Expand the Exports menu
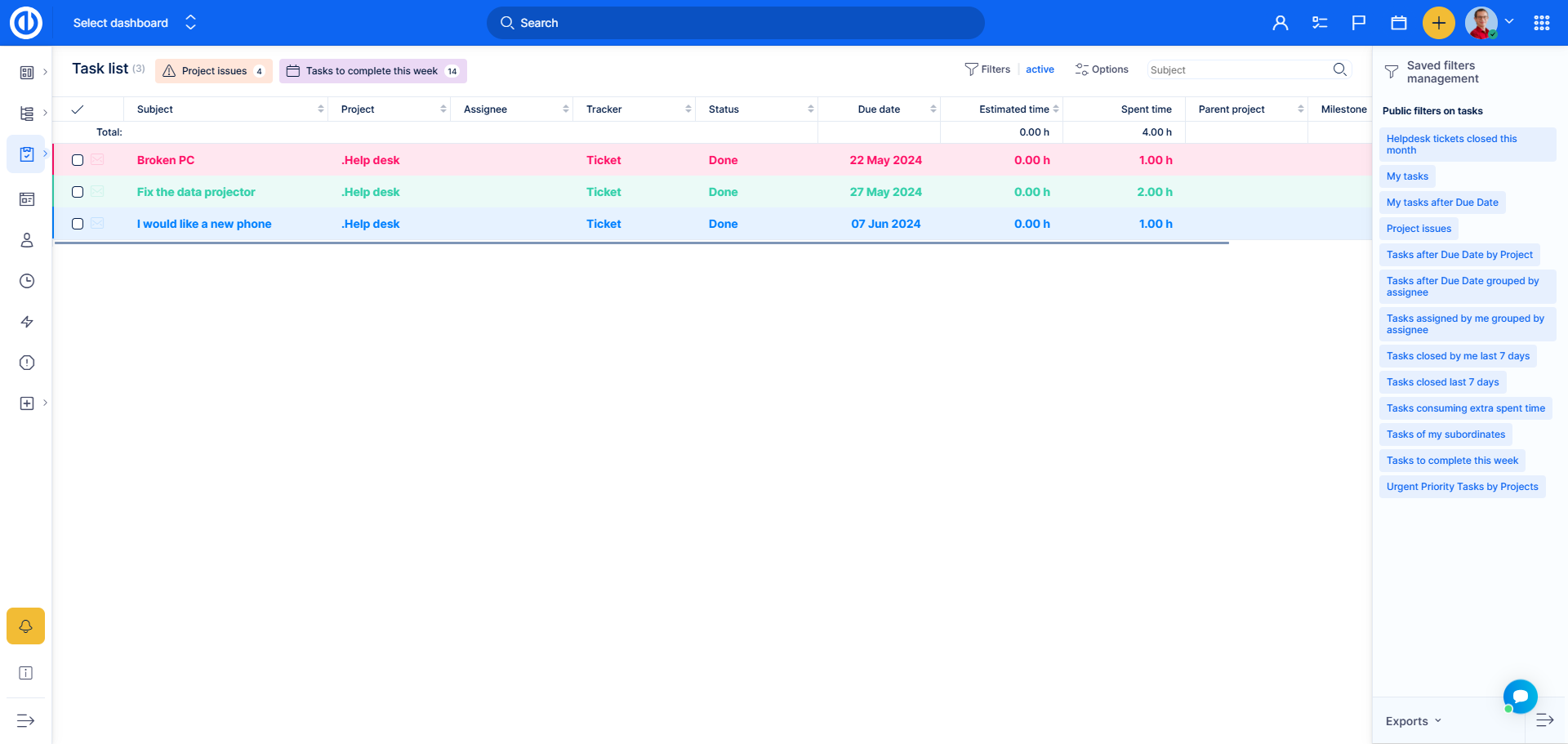 pos(1413,721)
